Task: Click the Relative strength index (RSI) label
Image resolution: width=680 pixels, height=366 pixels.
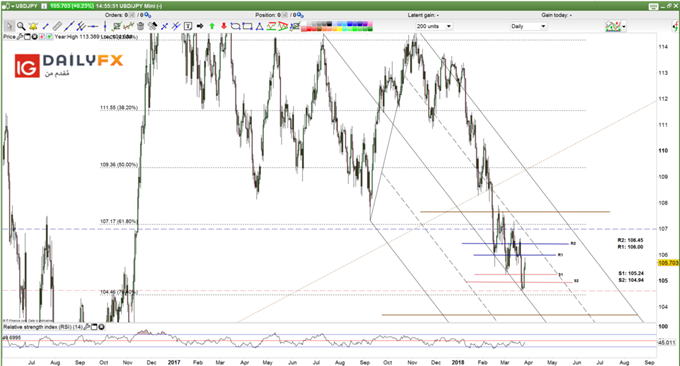Action: coord(43,327)
